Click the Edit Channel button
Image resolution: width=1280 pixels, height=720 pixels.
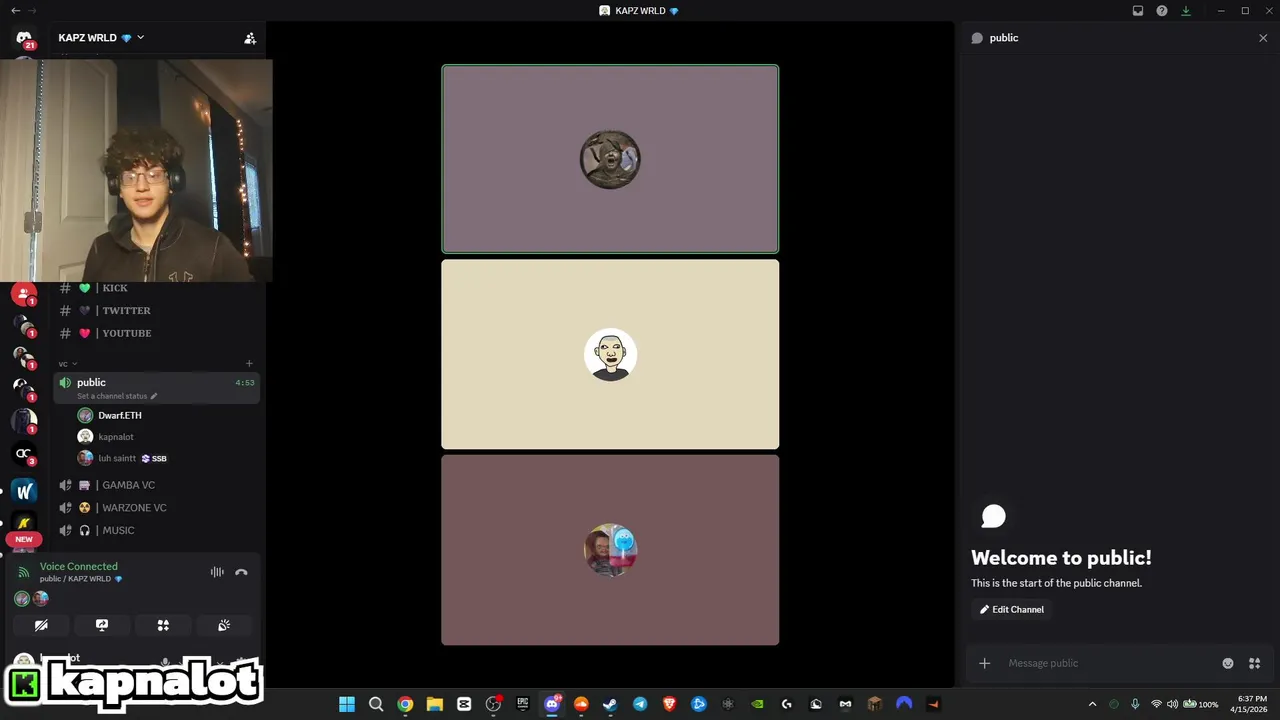point(1012,609)
